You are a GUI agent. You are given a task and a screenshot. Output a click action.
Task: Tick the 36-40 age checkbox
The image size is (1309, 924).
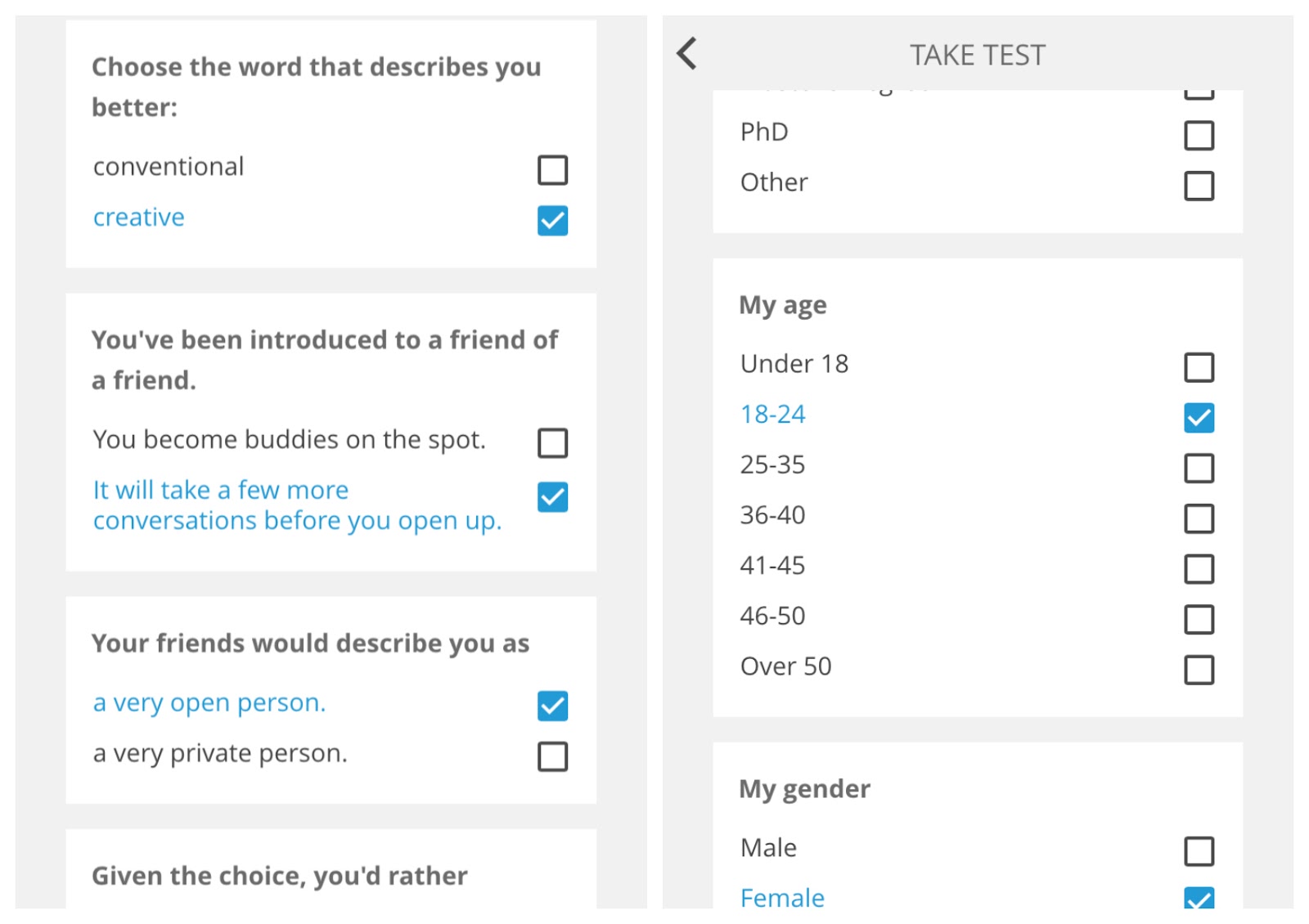tap(1199, 518)
